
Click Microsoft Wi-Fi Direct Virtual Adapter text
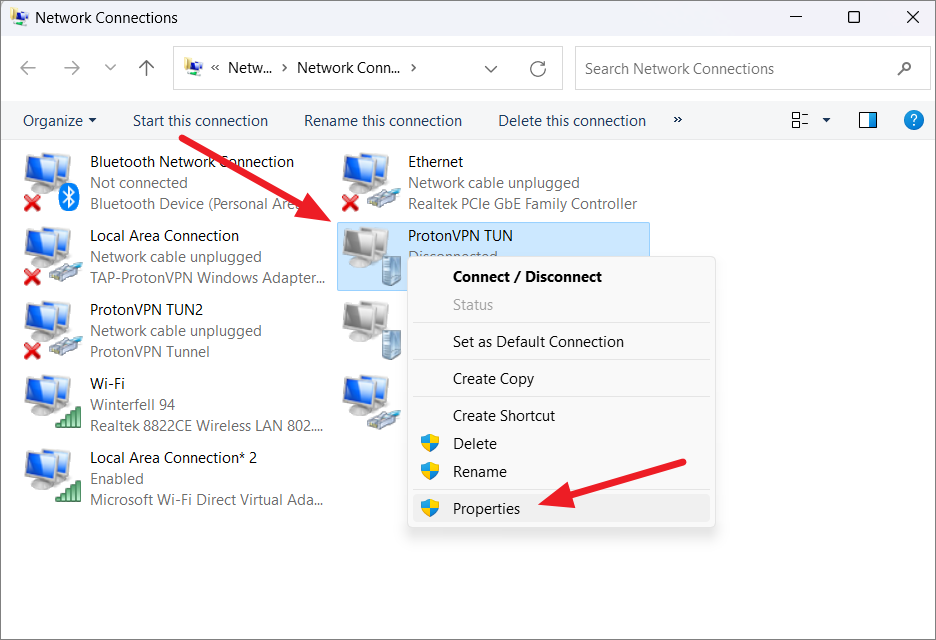pos(207,500)
